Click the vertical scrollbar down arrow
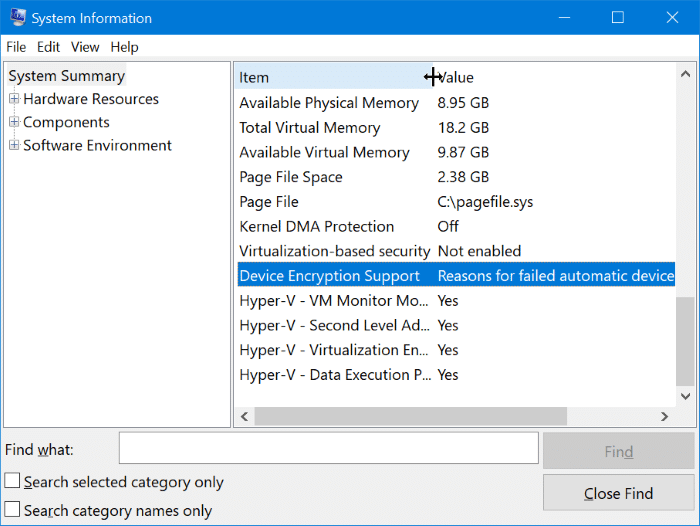Image resolution: width=700 pixels, height=526 pixels. pos(686,396)
